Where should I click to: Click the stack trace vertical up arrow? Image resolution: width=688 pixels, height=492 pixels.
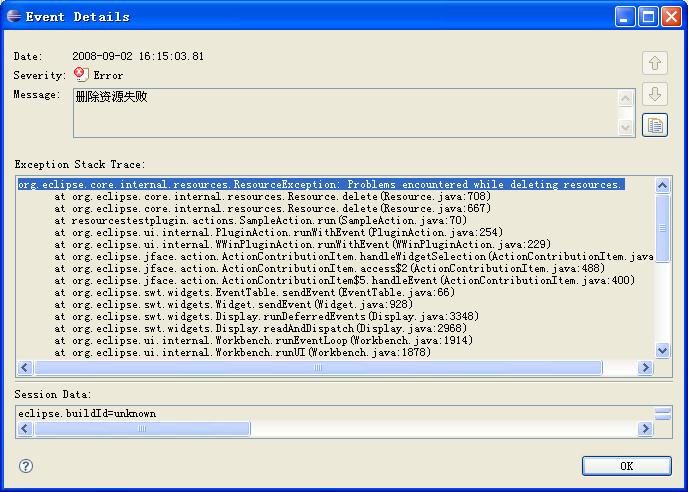click(663, 185)
